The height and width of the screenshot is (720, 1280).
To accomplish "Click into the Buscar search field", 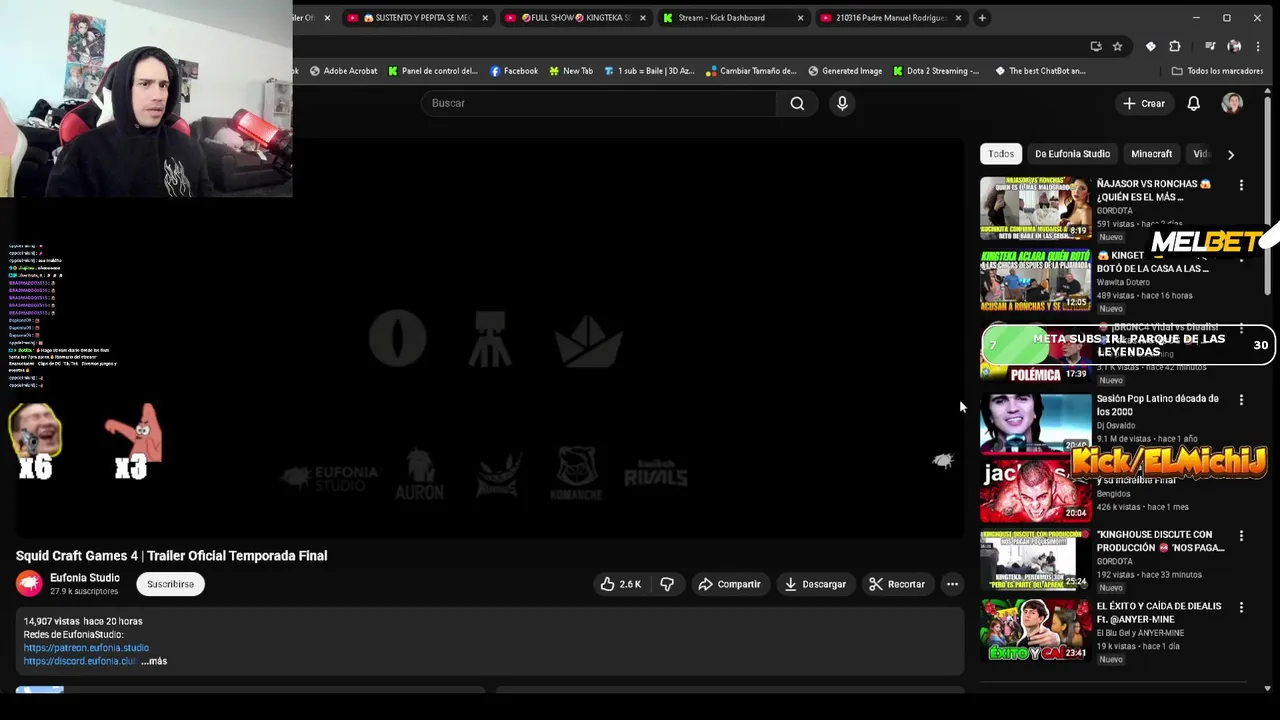I will click(x=600, y=103).
